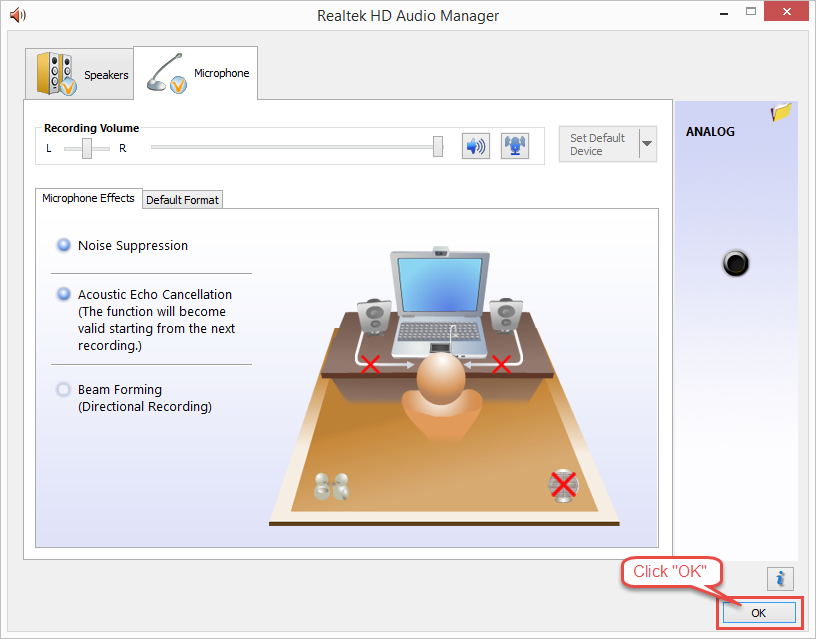Enable Beam Forming directional recording
Image resolution: width=816 pixels, height=639 pixels.
click(63, 389)
